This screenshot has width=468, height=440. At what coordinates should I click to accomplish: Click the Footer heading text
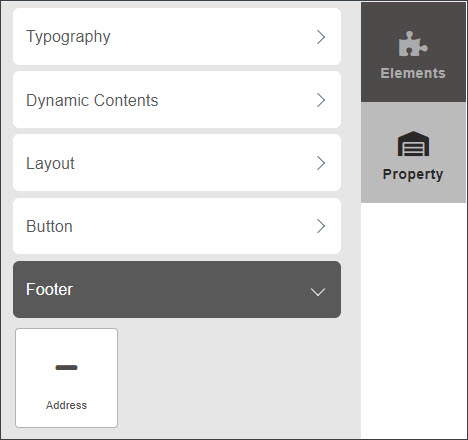pyautogui.click(x=49, y=289)
